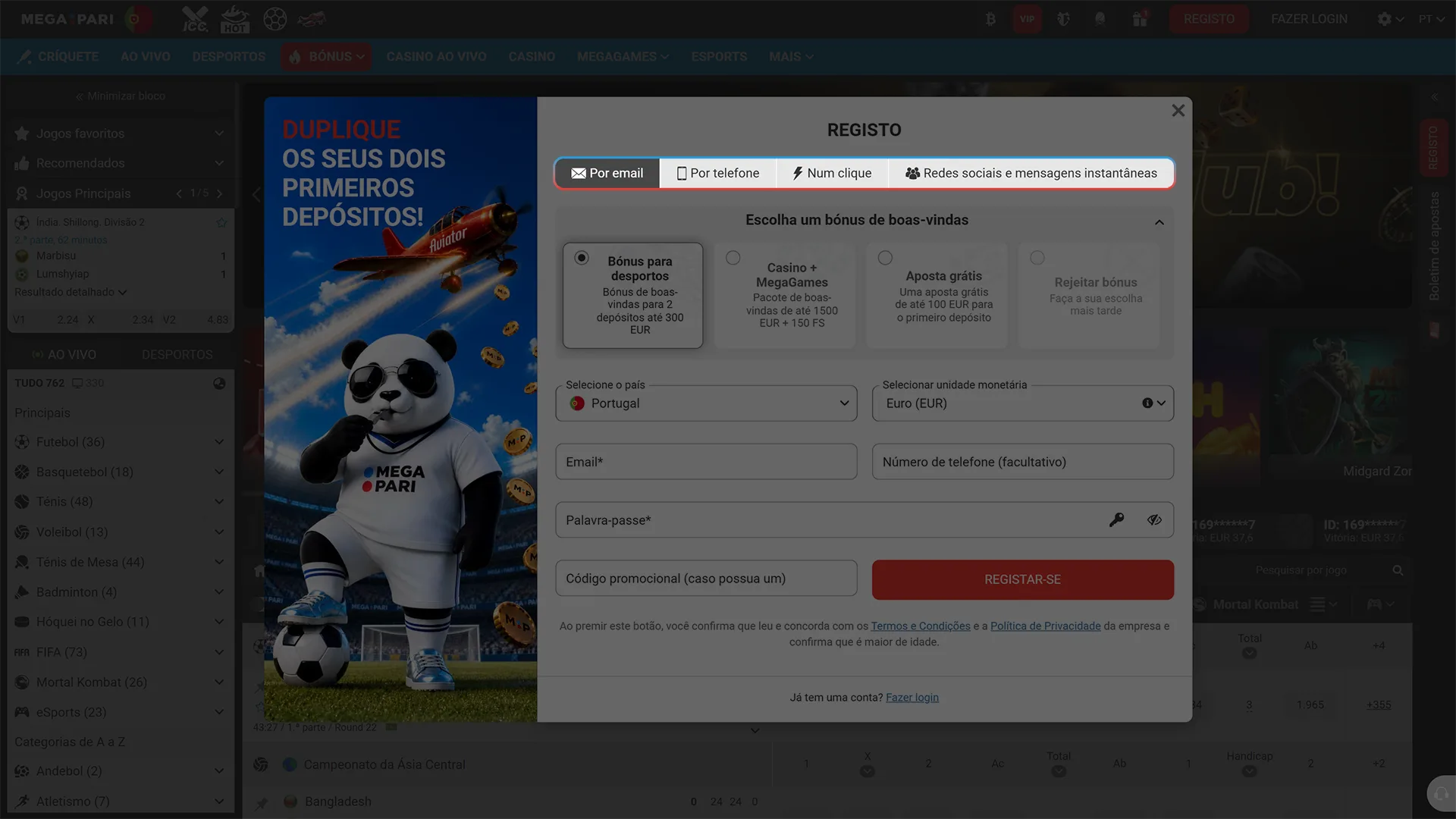The image size is (1456, 819).
Task: Click the globe icon in the TUDO 762 row
Action: (x=219, y=383)
